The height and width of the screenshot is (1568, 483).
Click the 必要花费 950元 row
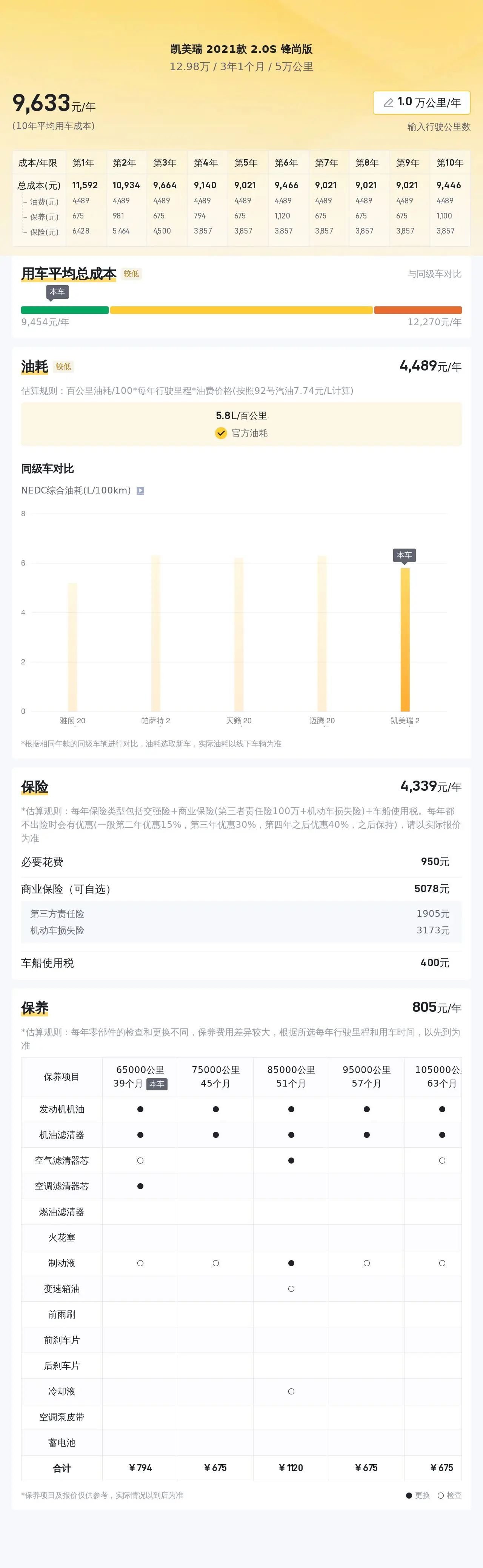click(x=241, y=862)
